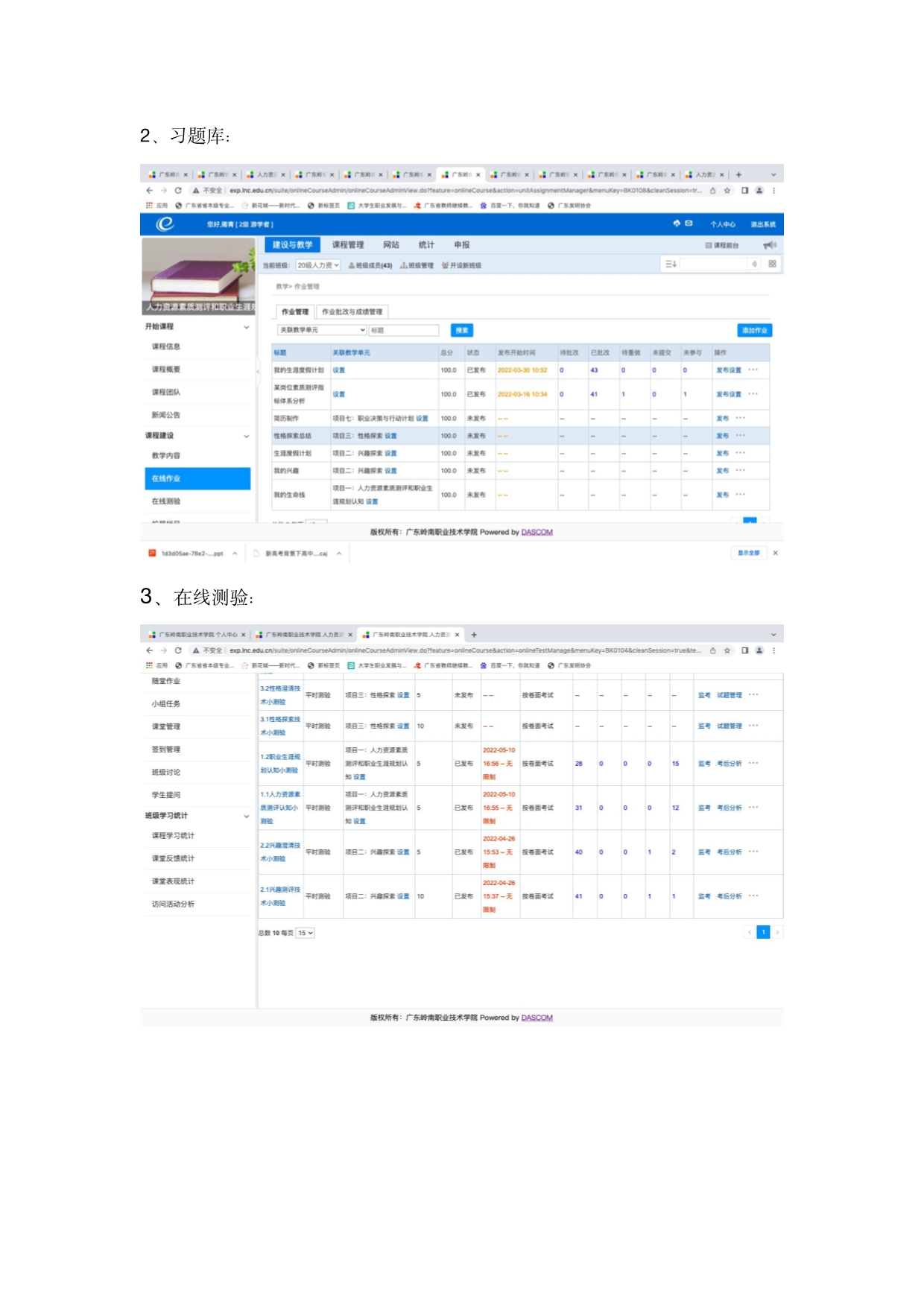Switch to the 作业批改与成绩管理 tab
Screen dimensions: 924x1306
coord(352,312)
